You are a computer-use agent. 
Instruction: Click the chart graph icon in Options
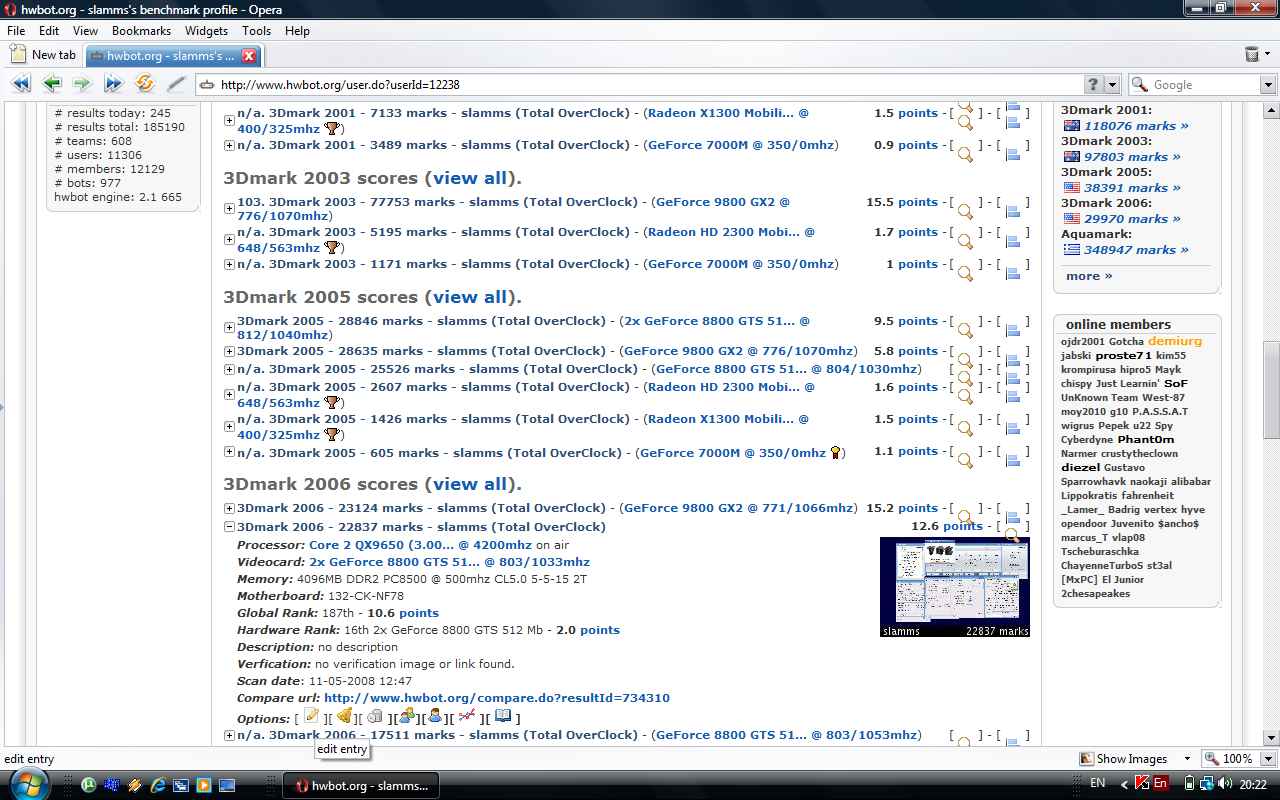point(466,716)
